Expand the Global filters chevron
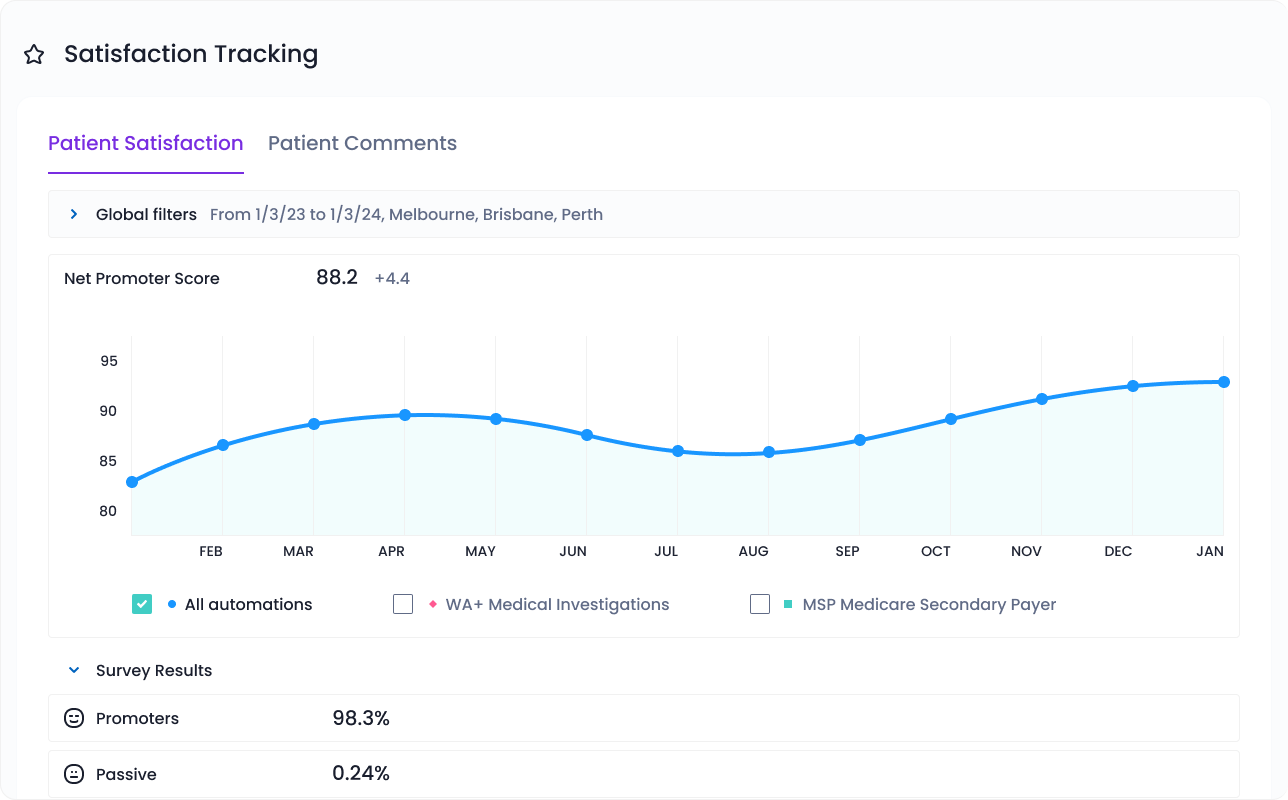This screenshot has height=800, width=1288. click(x=74, y=214)
